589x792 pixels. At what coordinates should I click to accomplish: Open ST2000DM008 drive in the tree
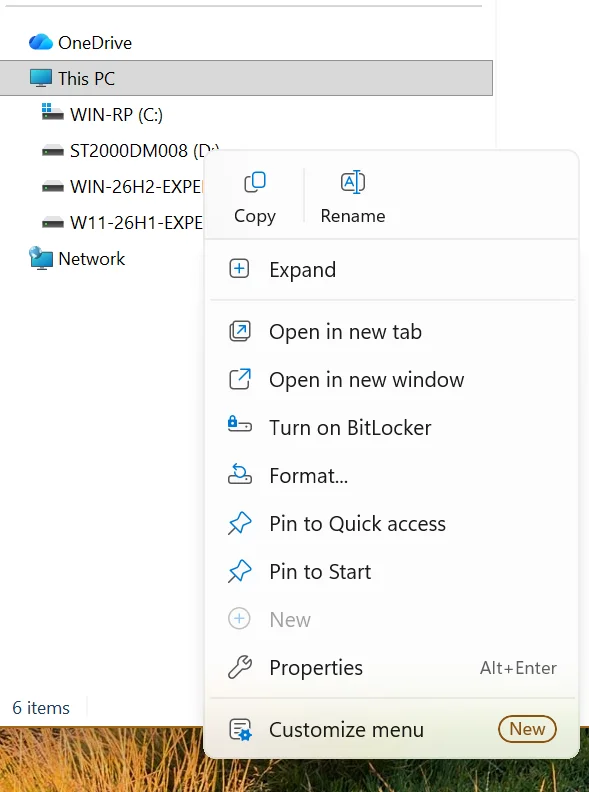(x=136, y=151)
